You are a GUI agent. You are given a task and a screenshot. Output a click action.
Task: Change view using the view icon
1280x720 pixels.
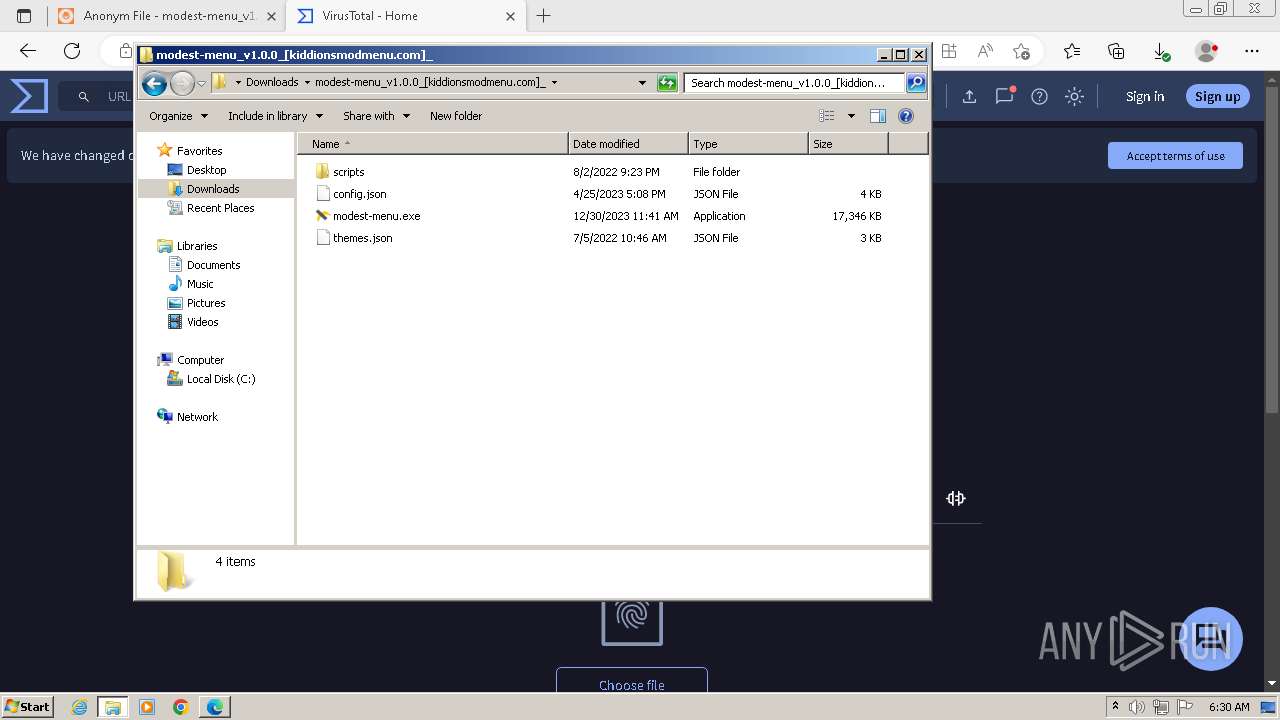(827, 116)
